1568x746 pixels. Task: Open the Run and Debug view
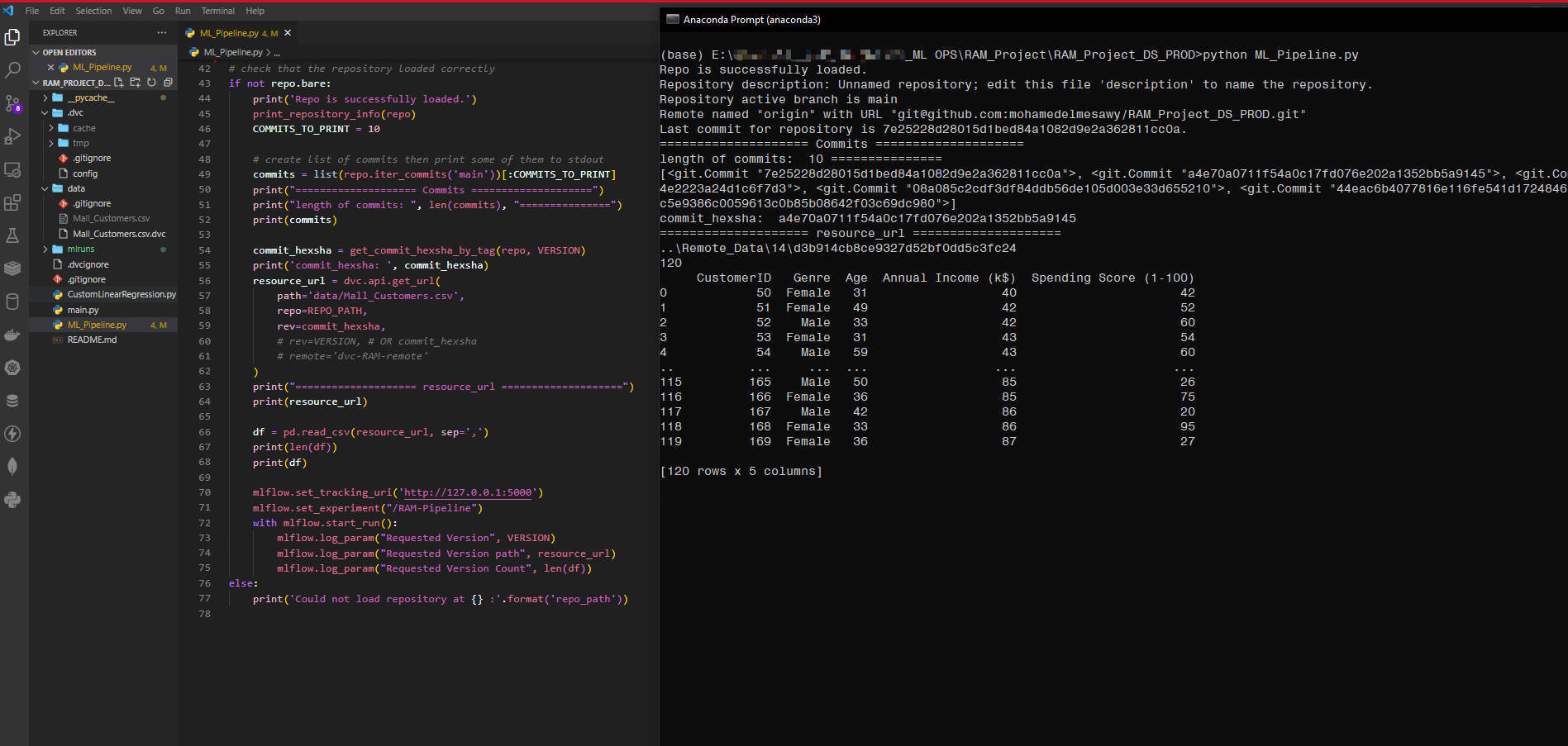tap(12, 136)
